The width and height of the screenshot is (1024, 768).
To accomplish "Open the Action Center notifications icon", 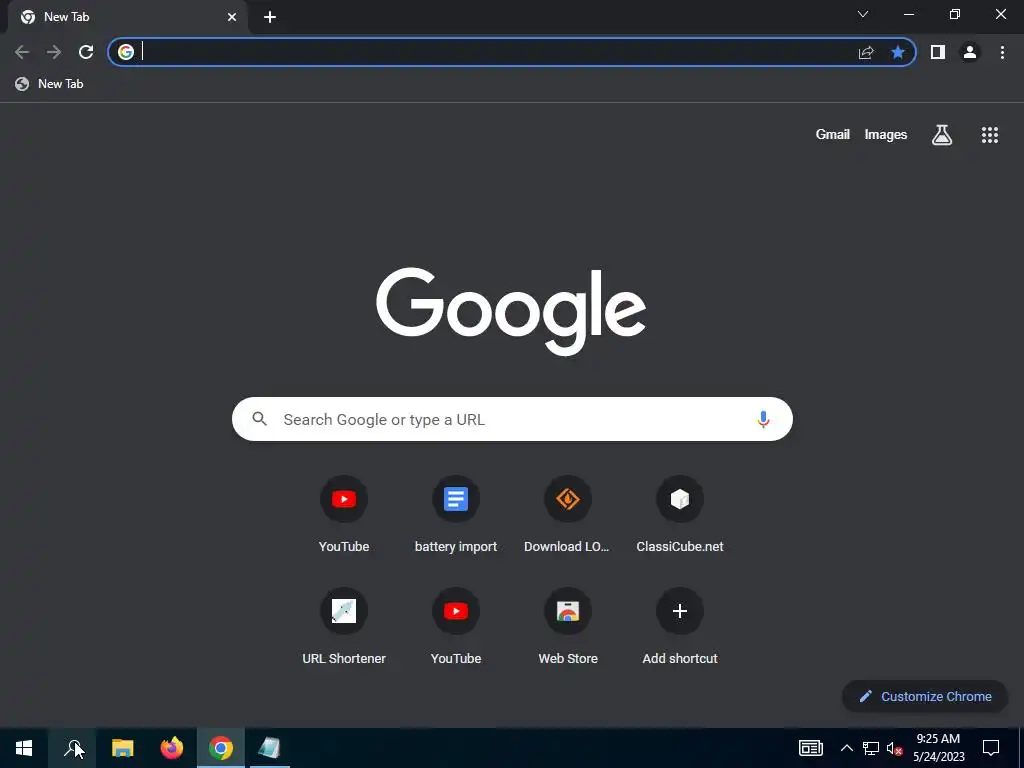I will 991,748.
